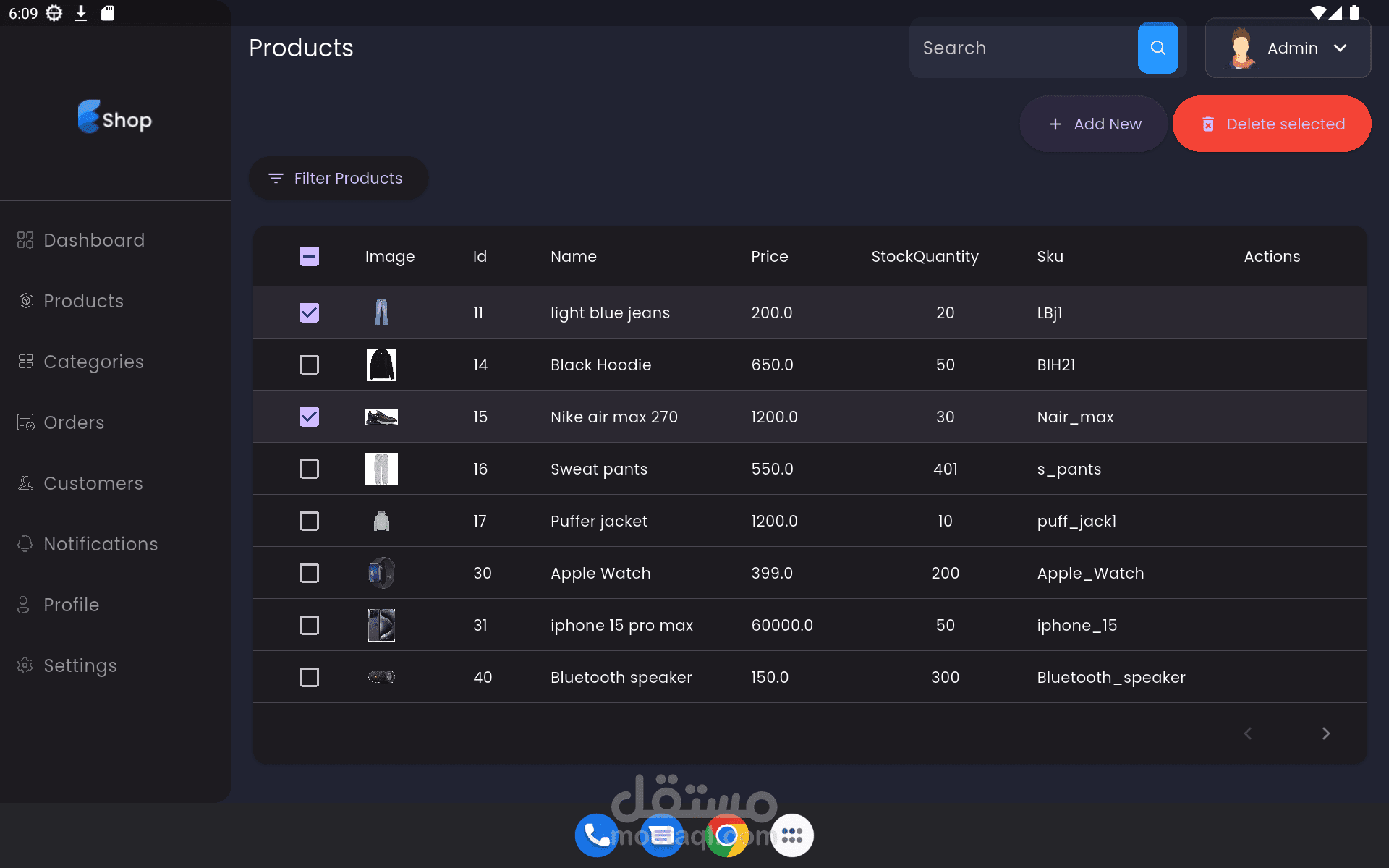
Task: Tick the Apple Watch row checkbox
Action: coord(309,573)
